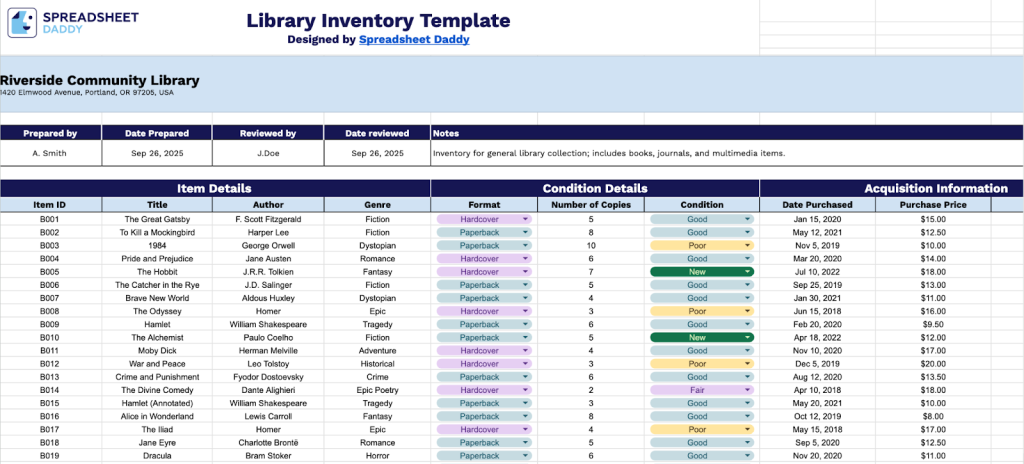Open the Spreadsheet Daddy hyperlink
This screenshot has height=464, width=1024.
(414, 40)
